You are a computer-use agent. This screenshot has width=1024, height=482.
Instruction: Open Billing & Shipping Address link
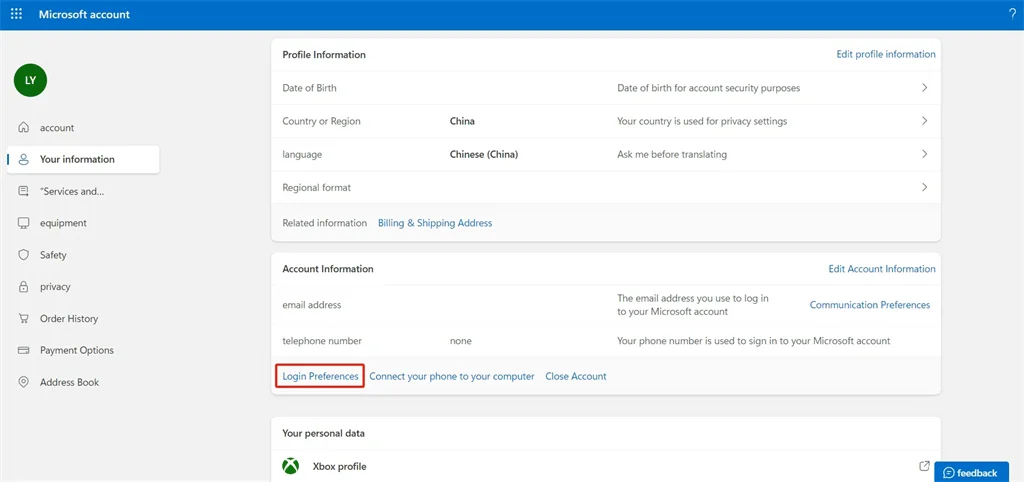click(x=435, y=223)
